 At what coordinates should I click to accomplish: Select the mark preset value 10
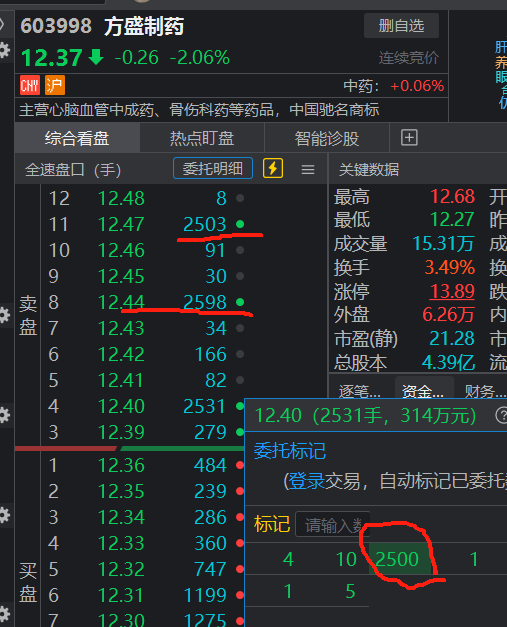click(x=346, y=559)
